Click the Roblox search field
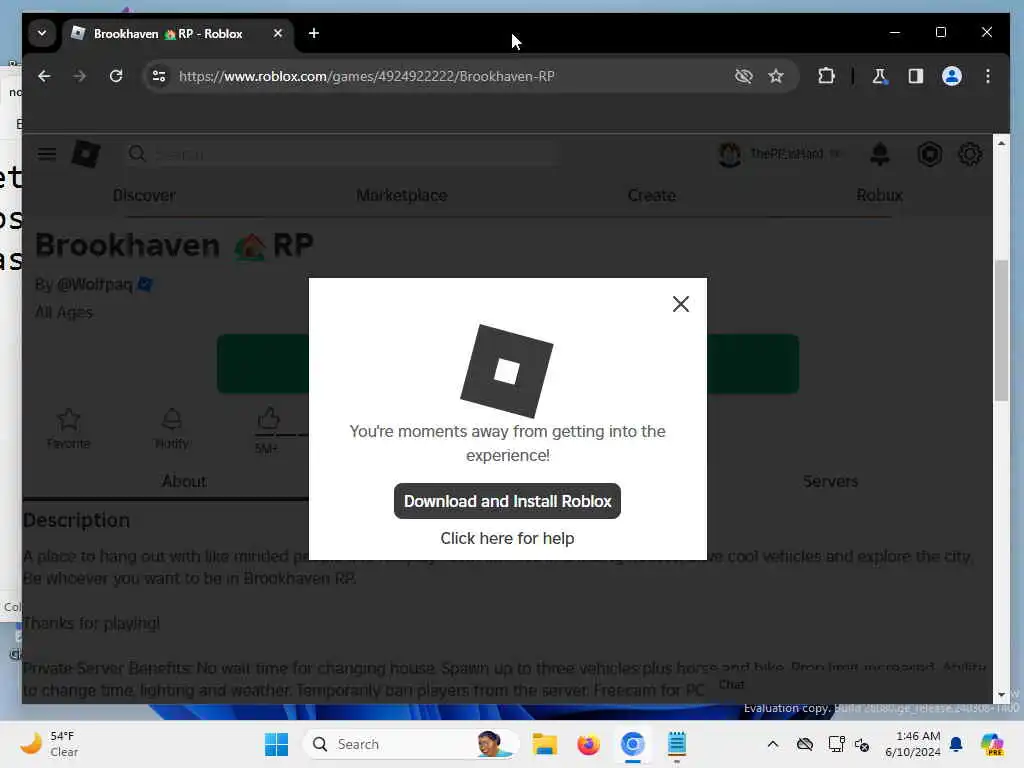This screenshot has height=768, width=1024. 340,154
